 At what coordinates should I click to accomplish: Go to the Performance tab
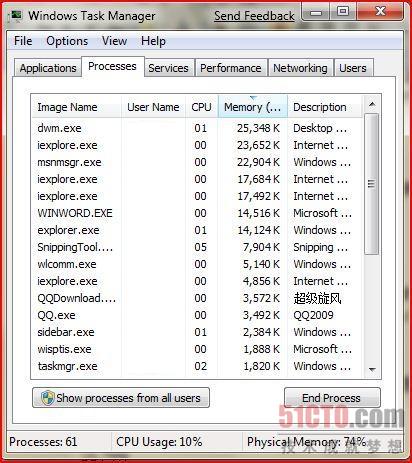231,68
